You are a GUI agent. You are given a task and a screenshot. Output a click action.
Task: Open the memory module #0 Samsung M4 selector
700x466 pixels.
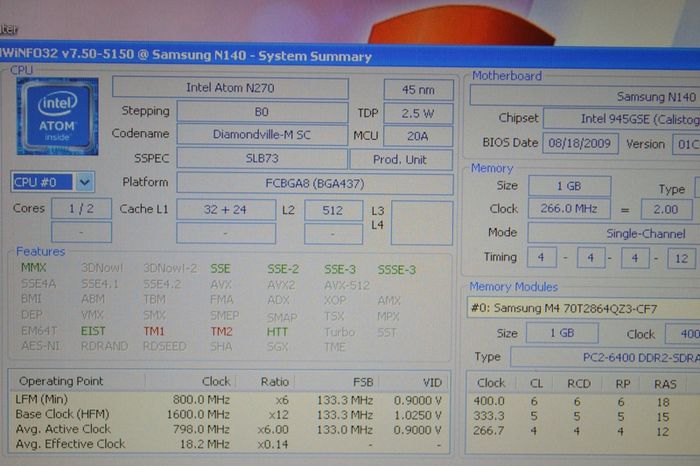click(583, 308)
